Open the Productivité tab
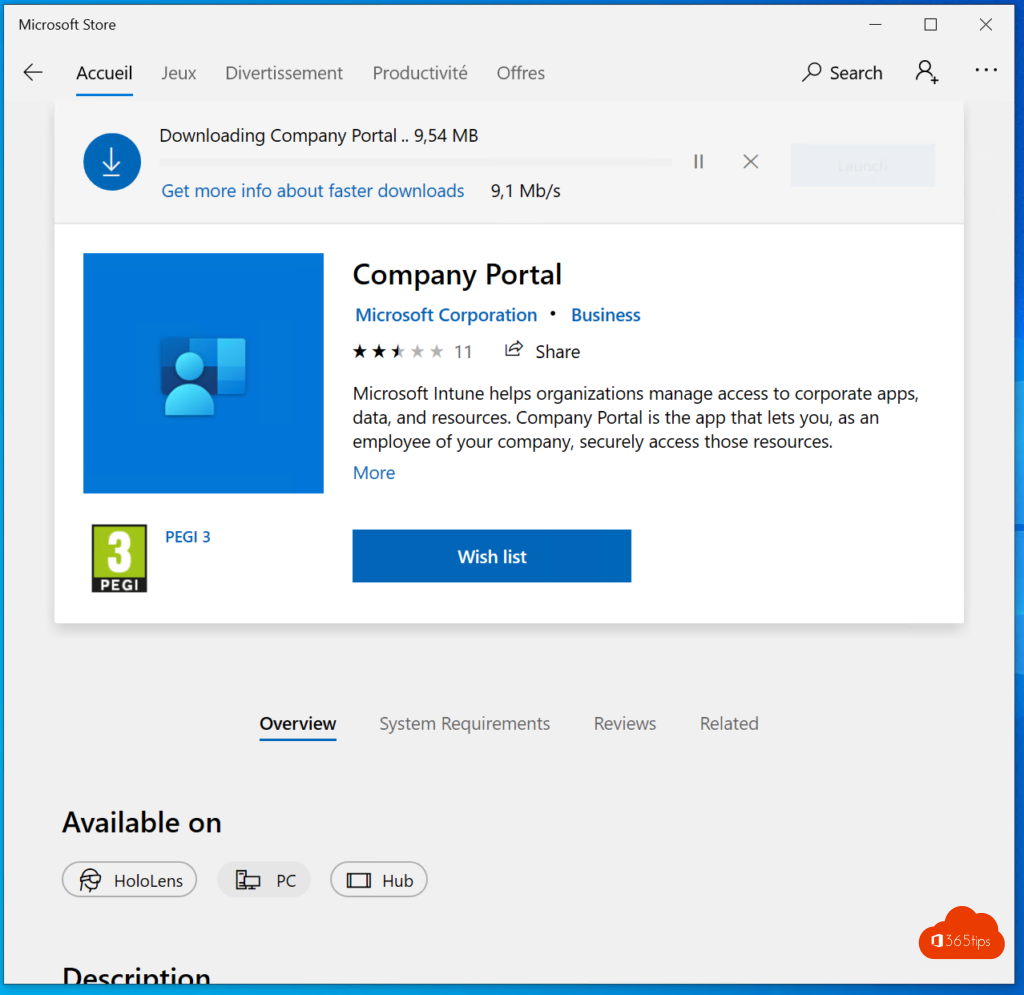This screenshot has height=995, width=1024. point(420,73)
